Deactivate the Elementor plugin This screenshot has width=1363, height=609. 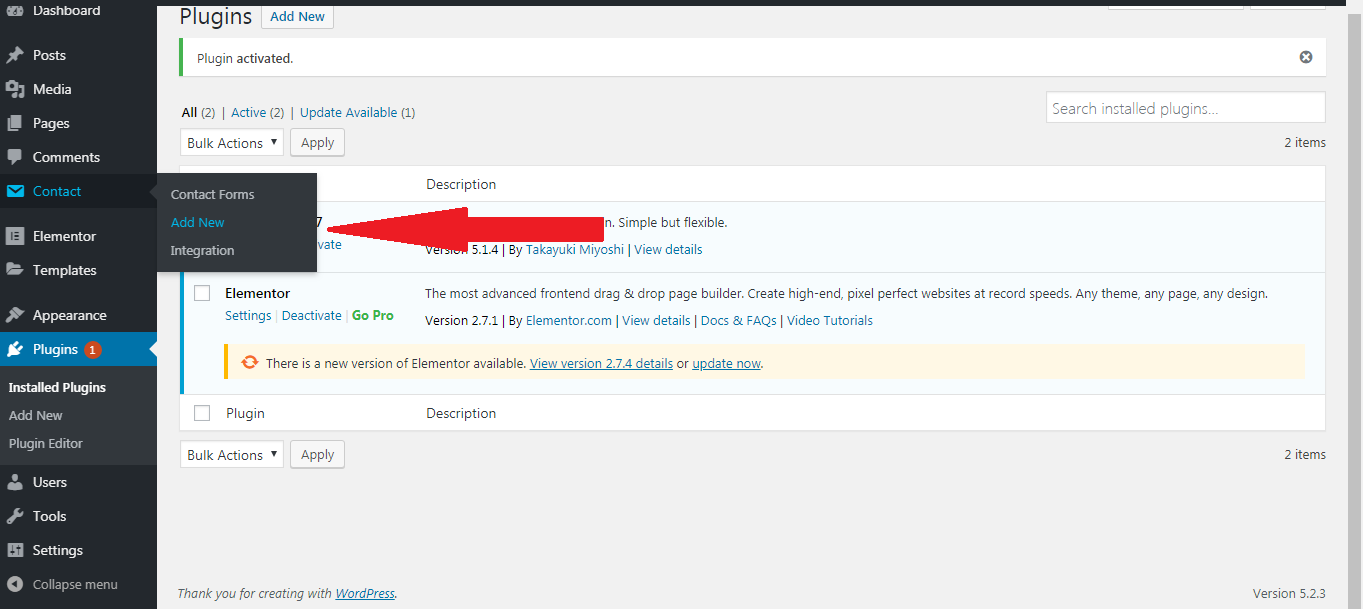(x=312, y=315)
